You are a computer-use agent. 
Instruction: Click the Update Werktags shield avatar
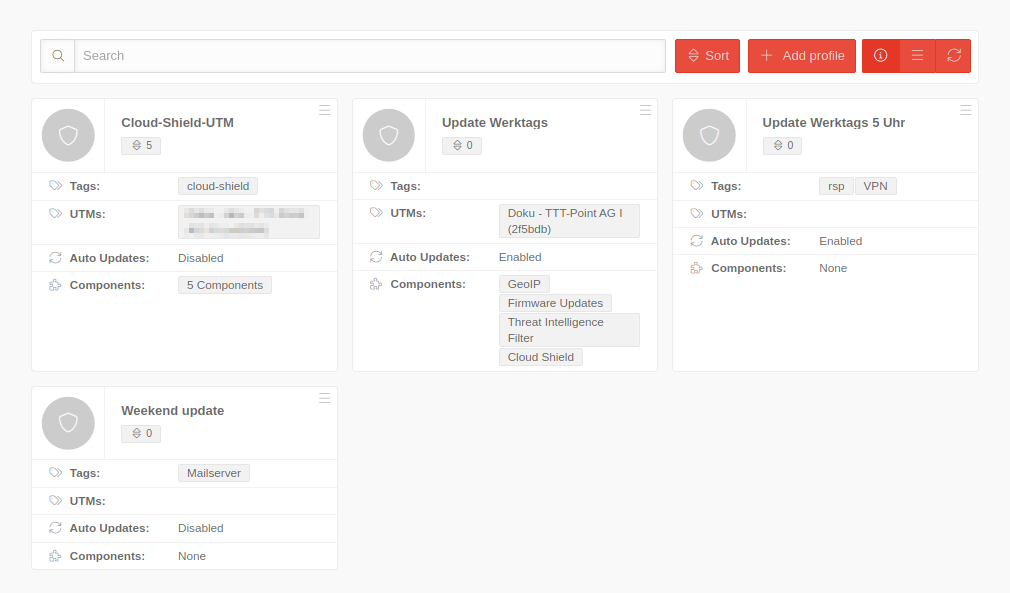tap(389, 135)
